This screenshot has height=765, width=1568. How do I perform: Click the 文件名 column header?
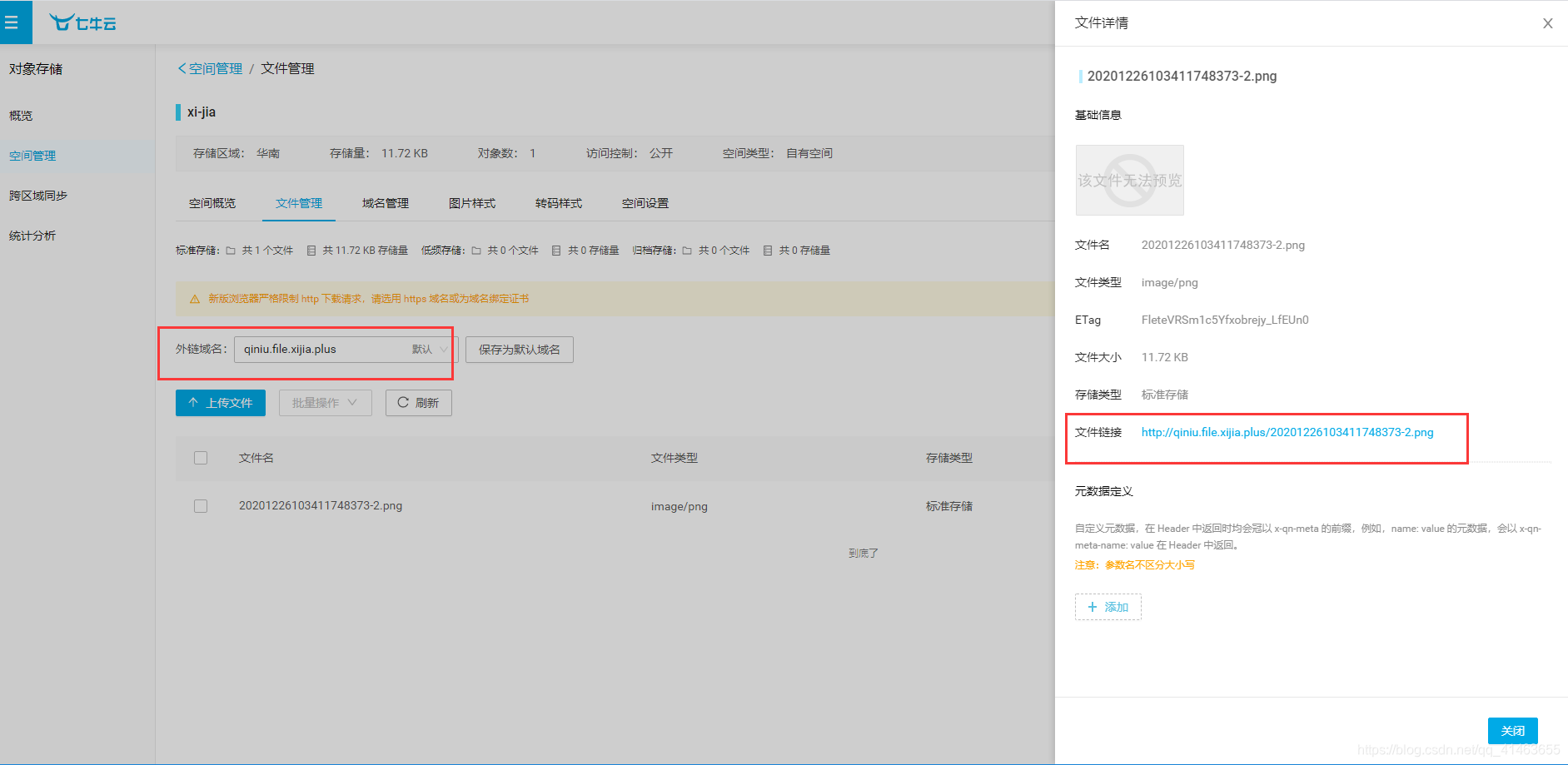point(256,458)
